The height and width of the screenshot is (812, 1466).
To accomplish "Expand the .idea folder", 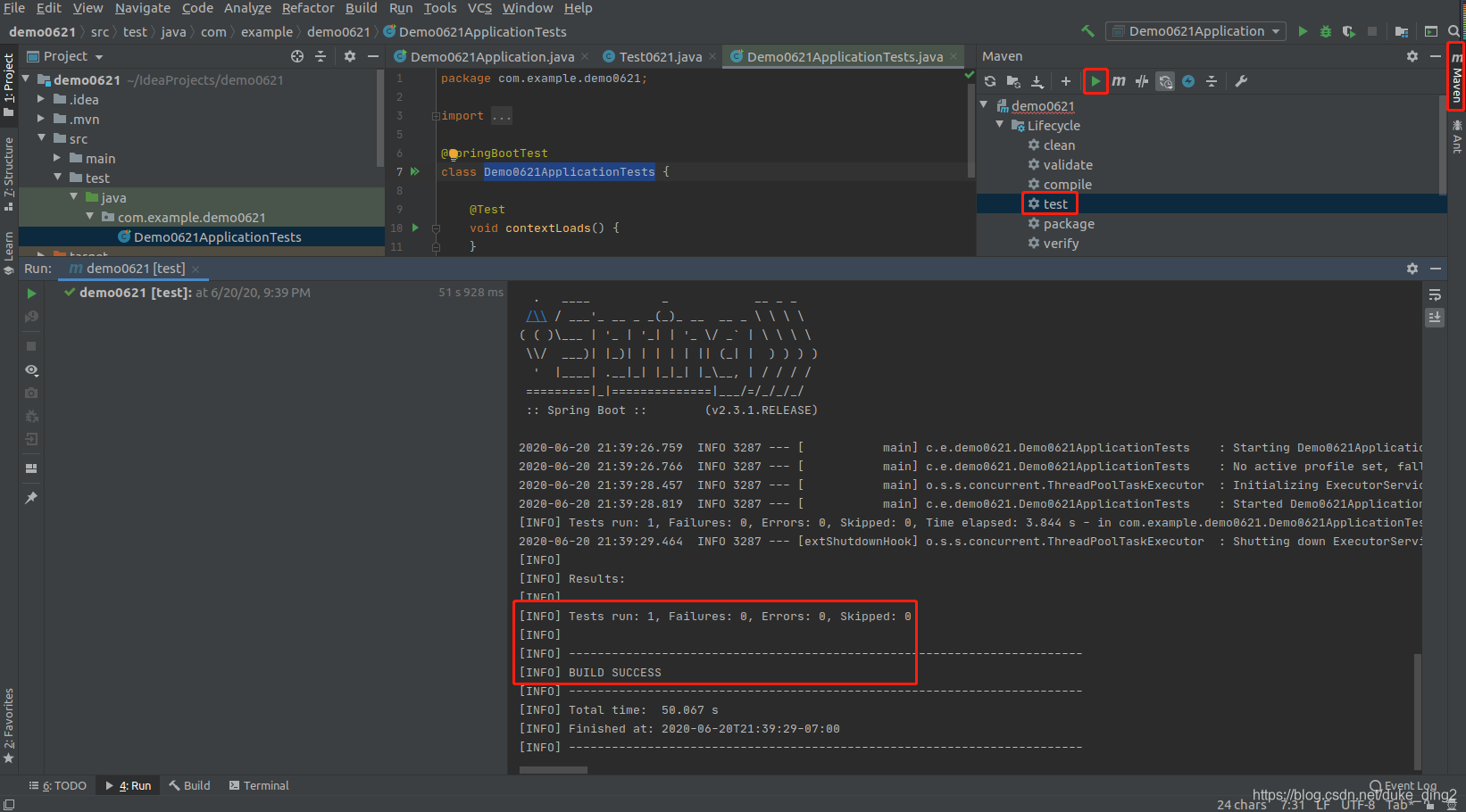I will pyautogui.click(x=41, y=99).
